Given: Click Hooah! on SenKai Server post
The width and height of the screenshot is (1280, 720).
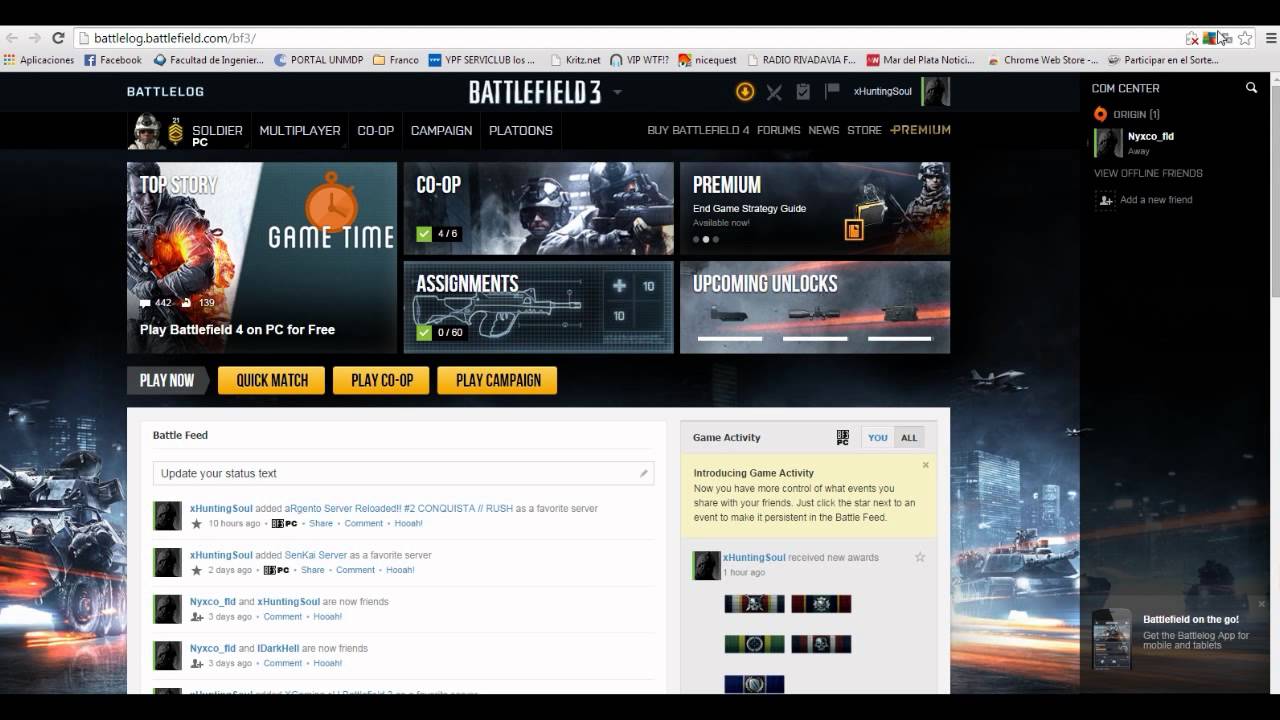Looking at the screenshot, I should 400,570.
